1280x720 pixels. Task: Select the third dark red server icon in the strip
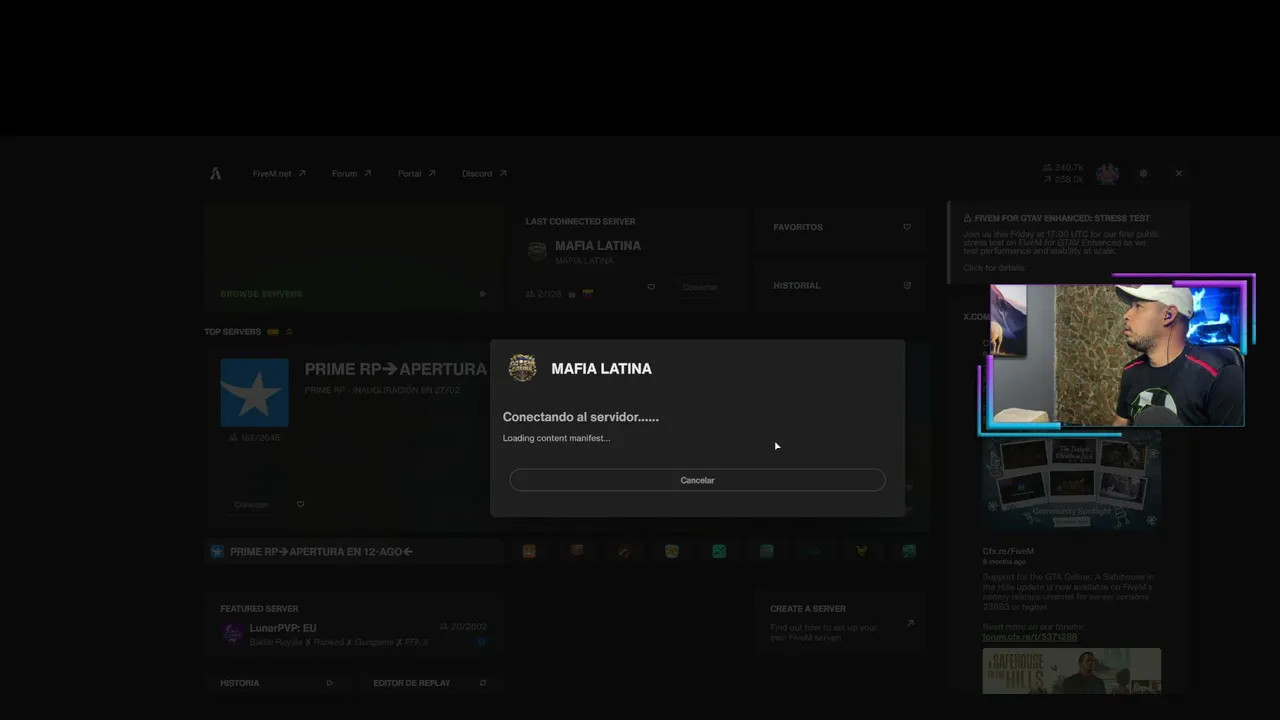(624, 551)
